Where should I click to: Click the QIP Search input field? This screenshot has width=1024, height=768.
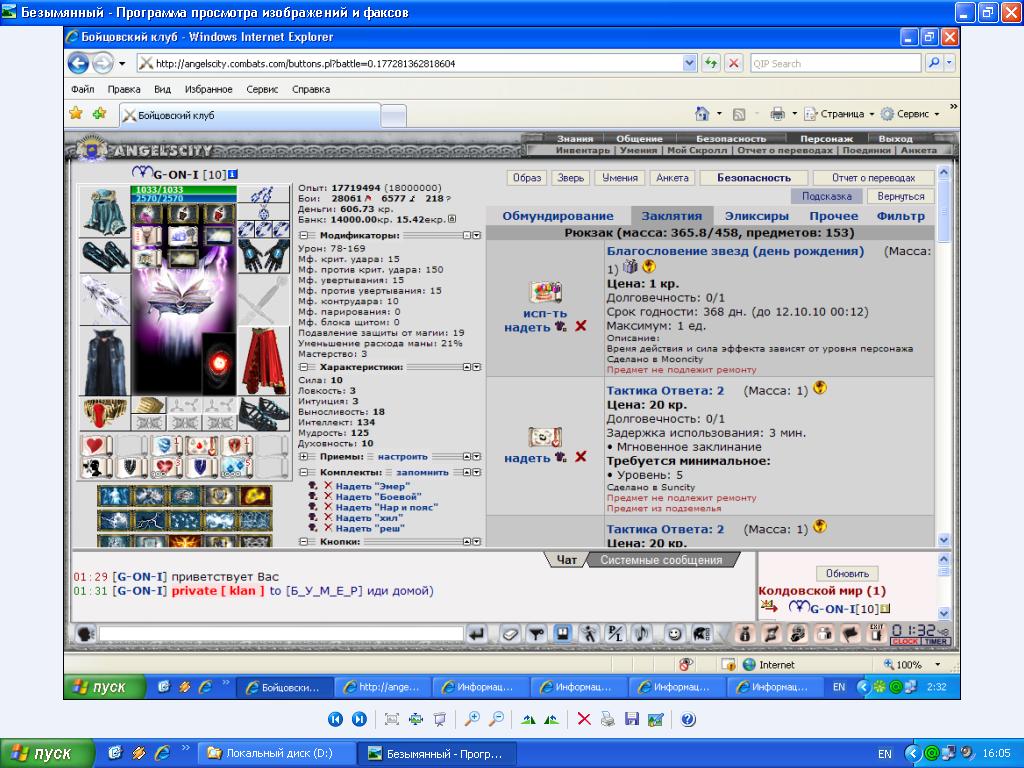(x=835, y=63)
